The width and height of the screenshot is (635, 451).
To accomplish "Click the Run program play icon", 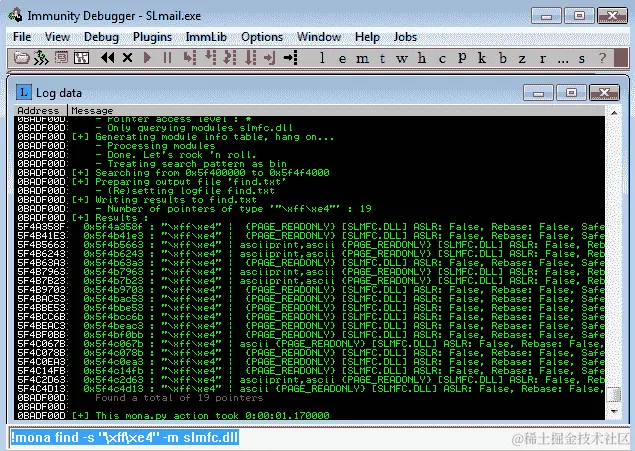I will point(147,58).
